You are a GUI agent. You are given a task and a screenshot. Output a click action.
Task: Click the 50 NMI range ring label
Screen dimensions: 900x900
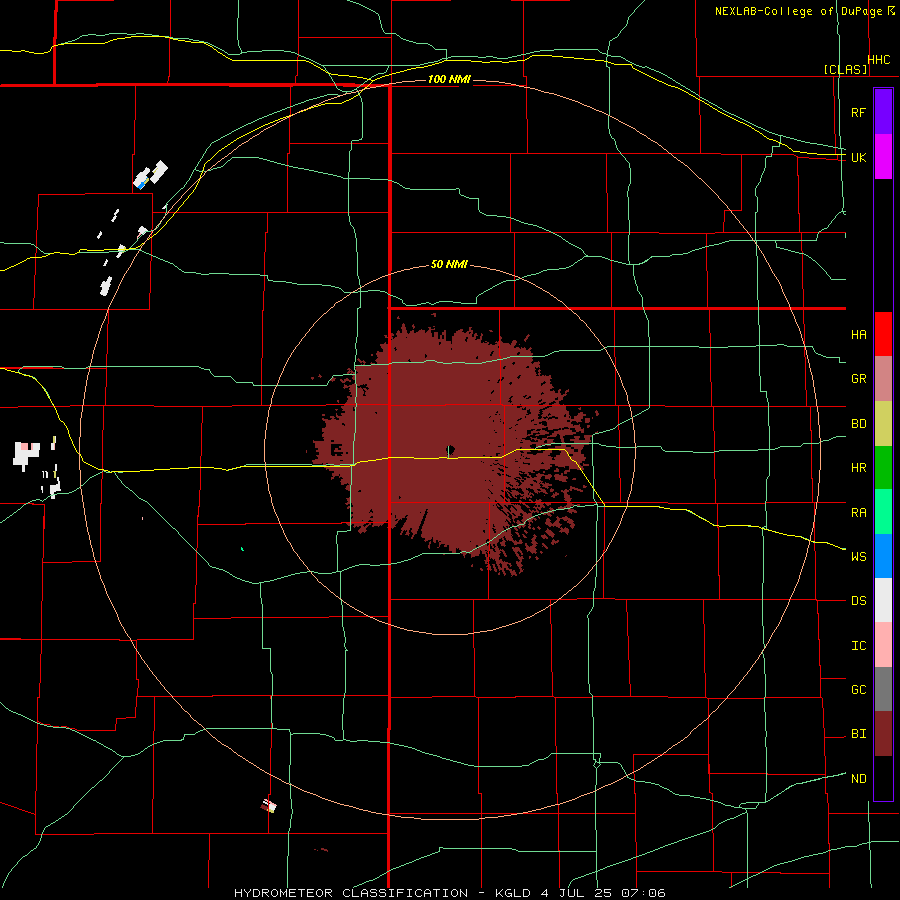(449, 264)
